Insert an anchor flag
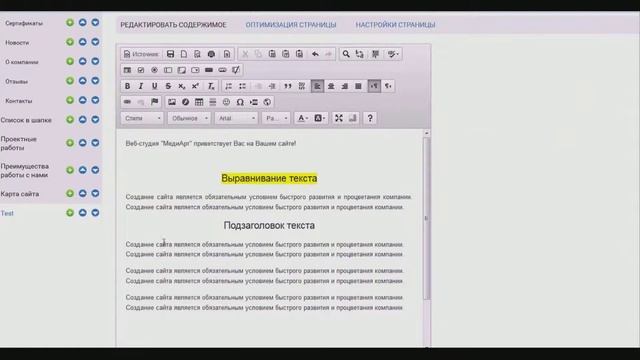Image resolution: width=640 pixels, height=360 pixels. [154, 102]
